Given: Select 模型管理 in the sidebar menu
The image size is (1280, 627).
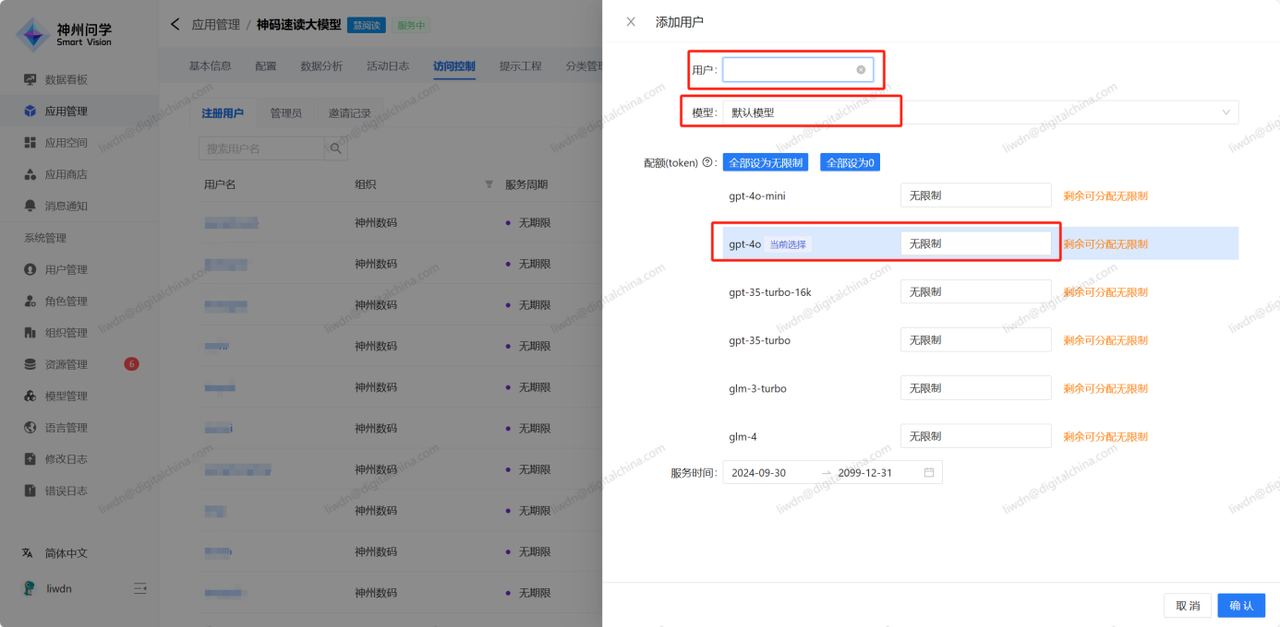Looking at the screenshot, I should 66,396.
